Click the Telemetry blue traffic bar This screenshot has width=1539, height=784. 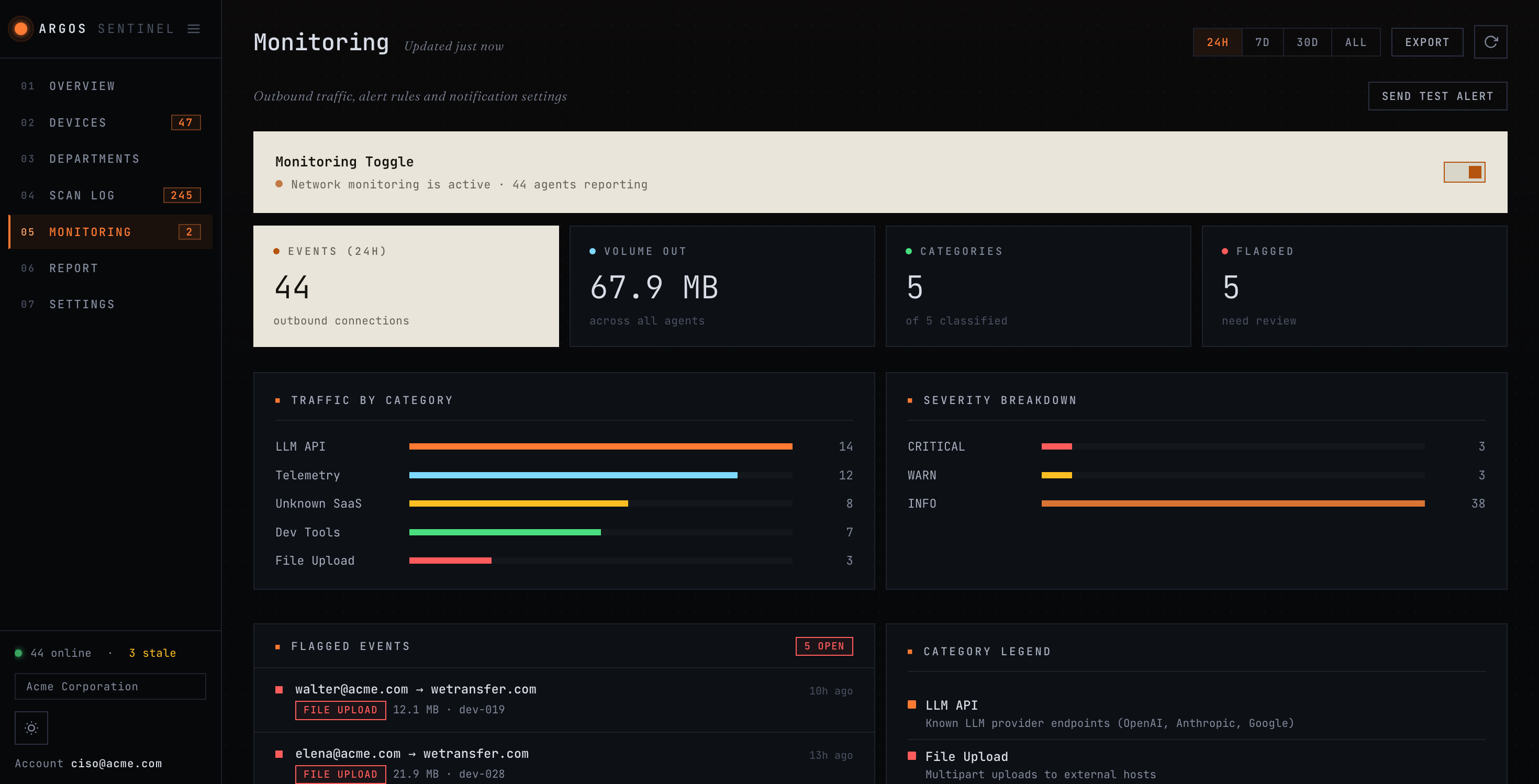click(573, 475)
